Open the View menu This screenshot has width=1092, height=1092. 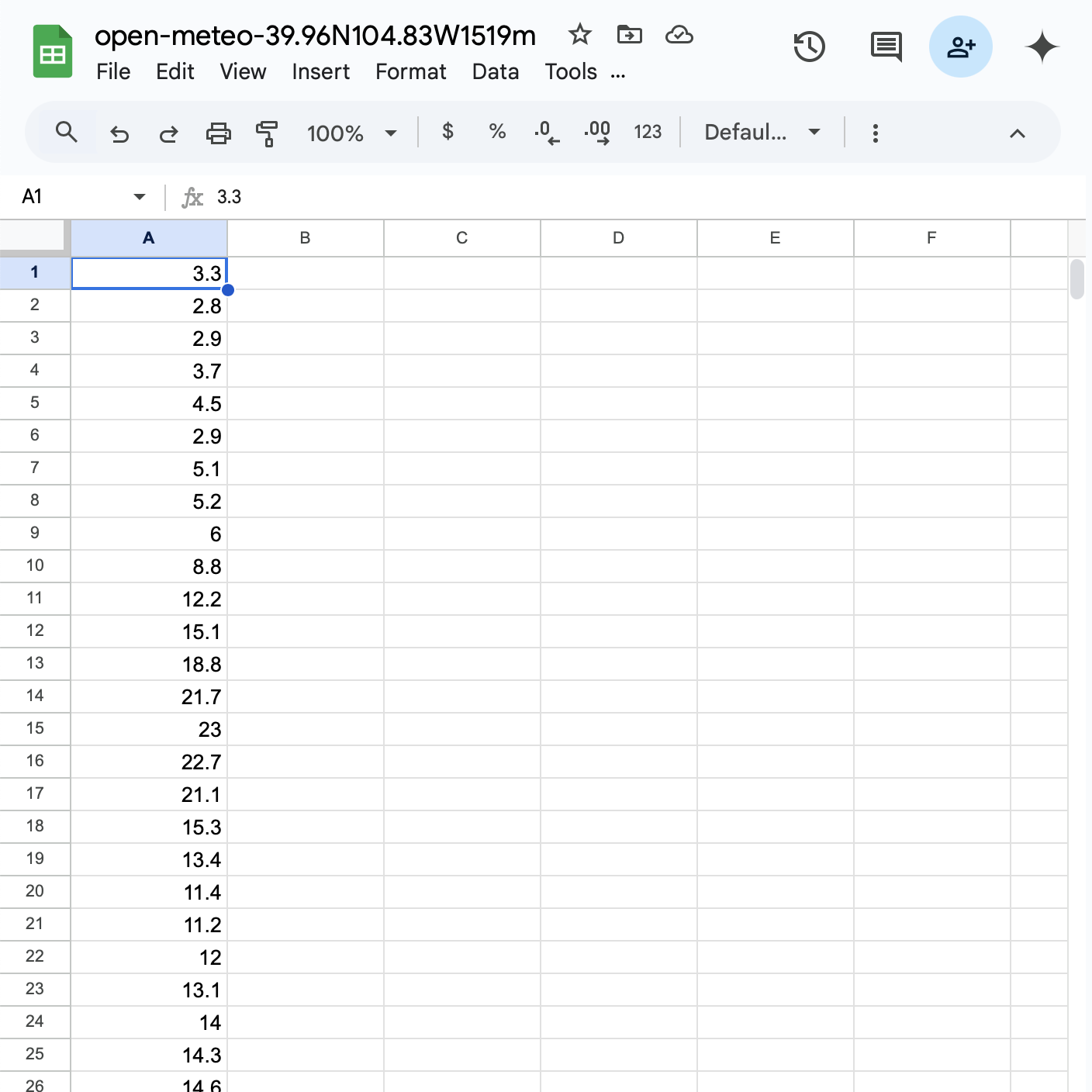point(243,71)
